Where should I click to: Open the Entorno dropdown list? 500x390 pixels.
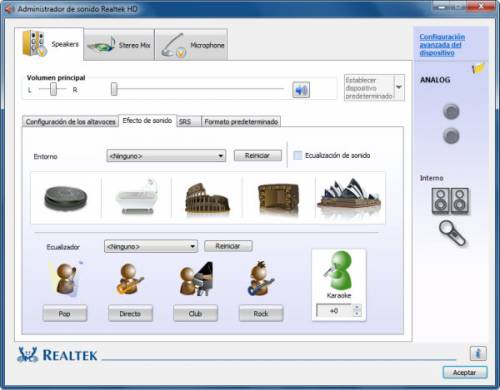point(166,156)
